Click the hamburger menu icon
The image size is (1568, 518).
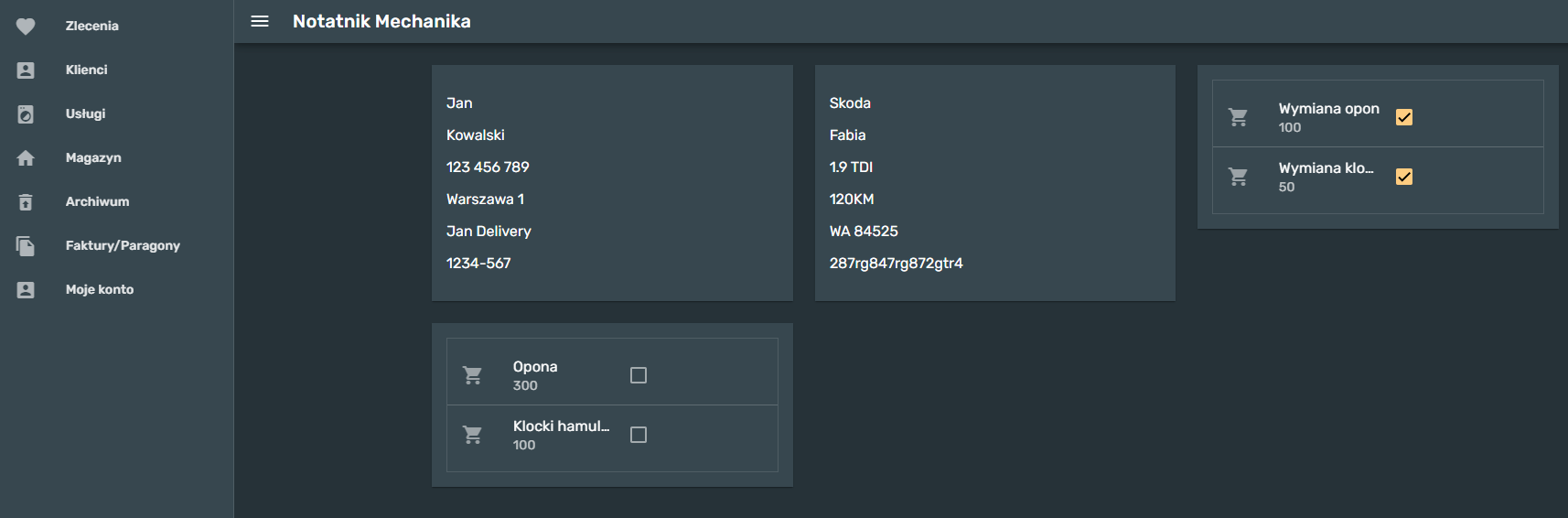[x=260, y=21]
